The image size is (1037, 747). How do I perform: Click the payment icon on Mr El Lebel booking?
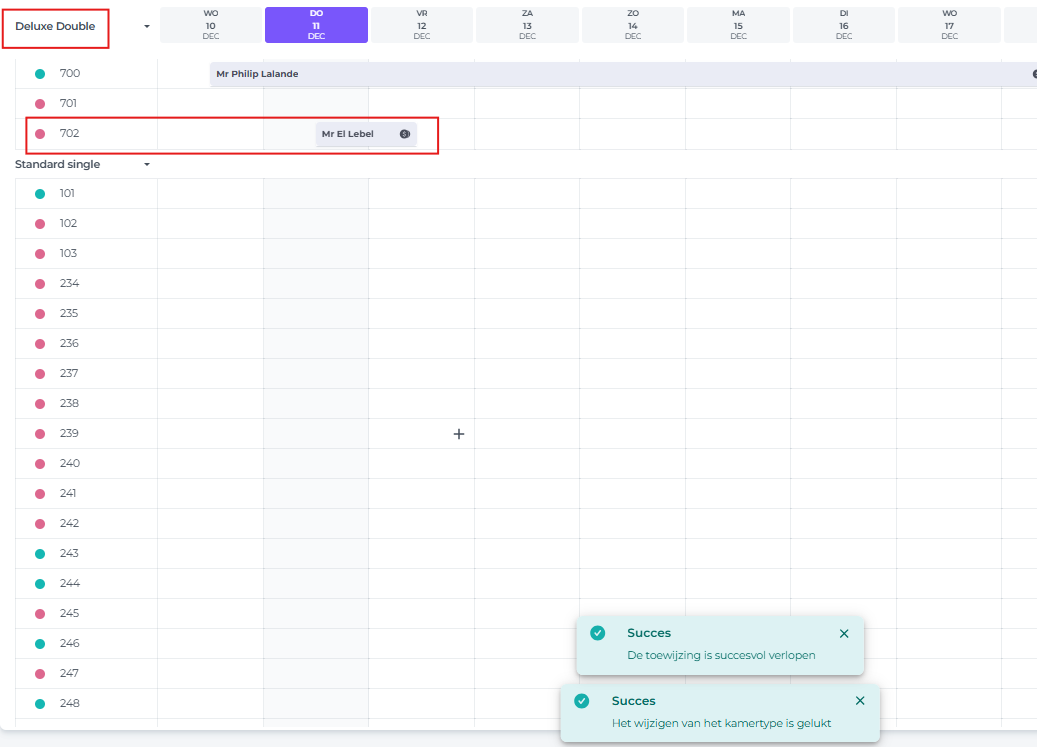tap(405, 134)
